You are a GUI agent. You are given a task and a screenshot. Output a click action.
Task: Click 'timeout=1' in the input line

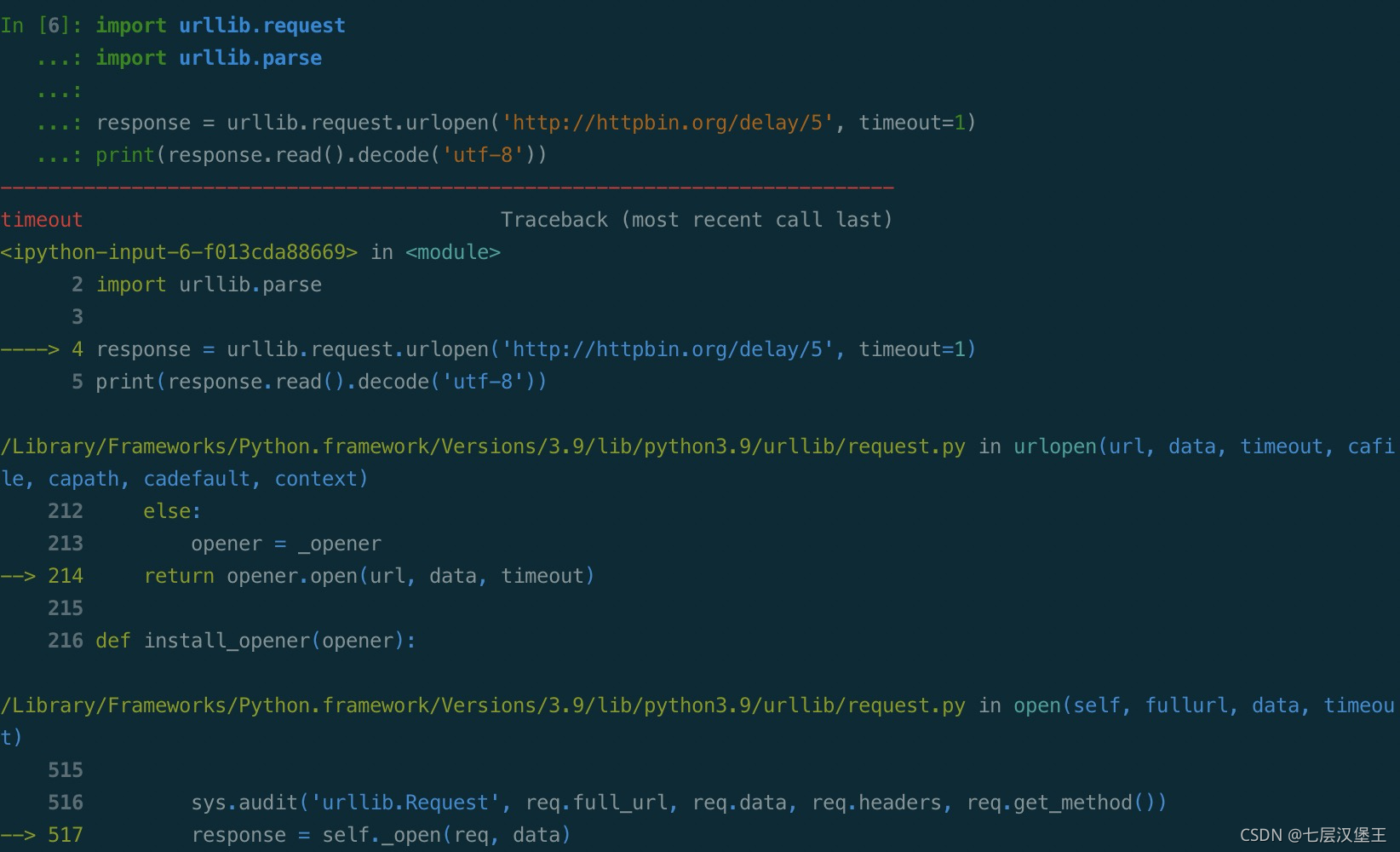912,123
